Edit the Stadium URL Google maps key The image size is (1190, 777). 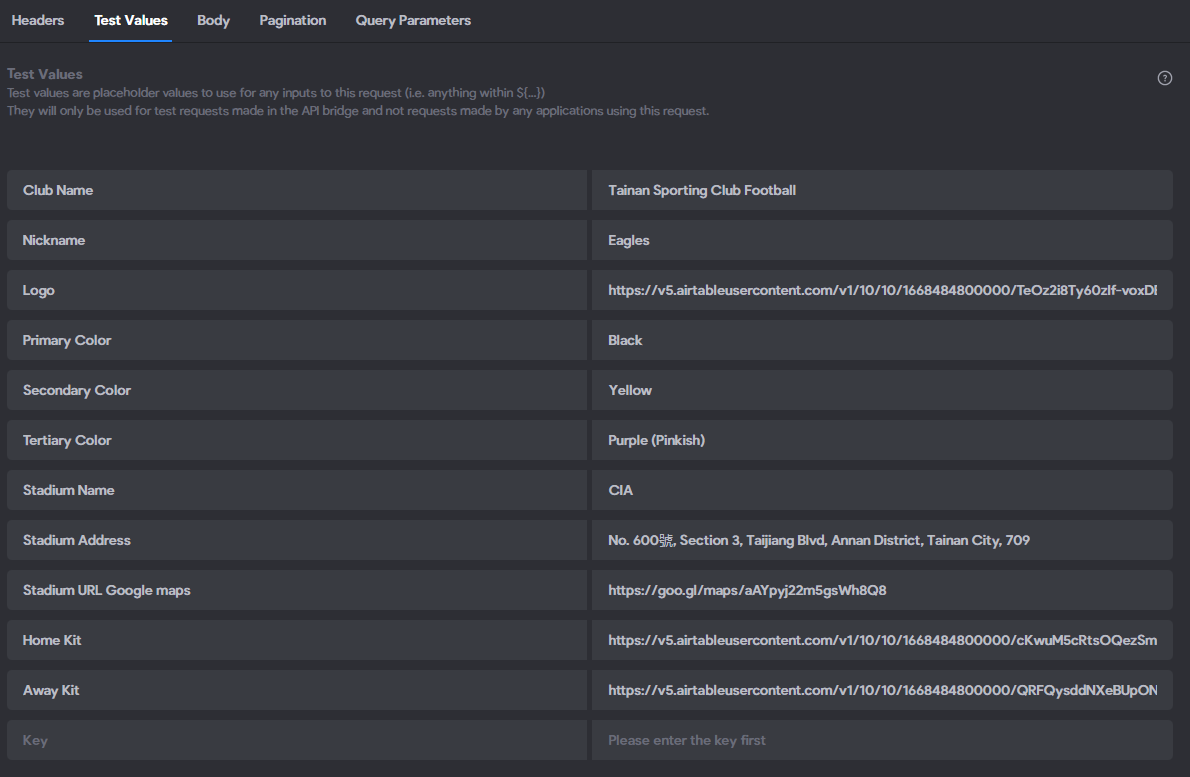(x=297, y=590)
